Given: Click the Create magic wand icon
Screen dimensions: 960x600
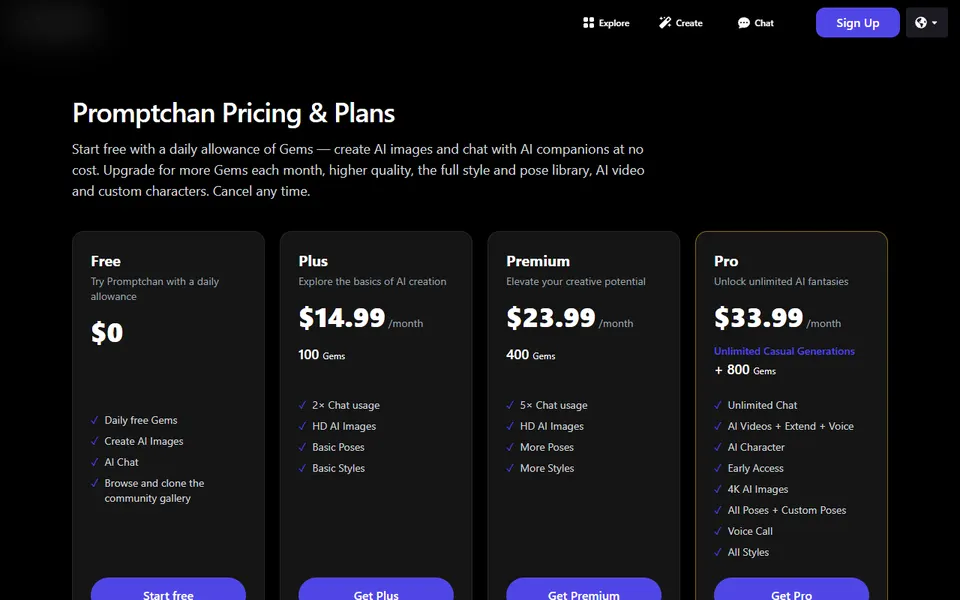Looking at the screenshot, I should [x=665, y=23].
